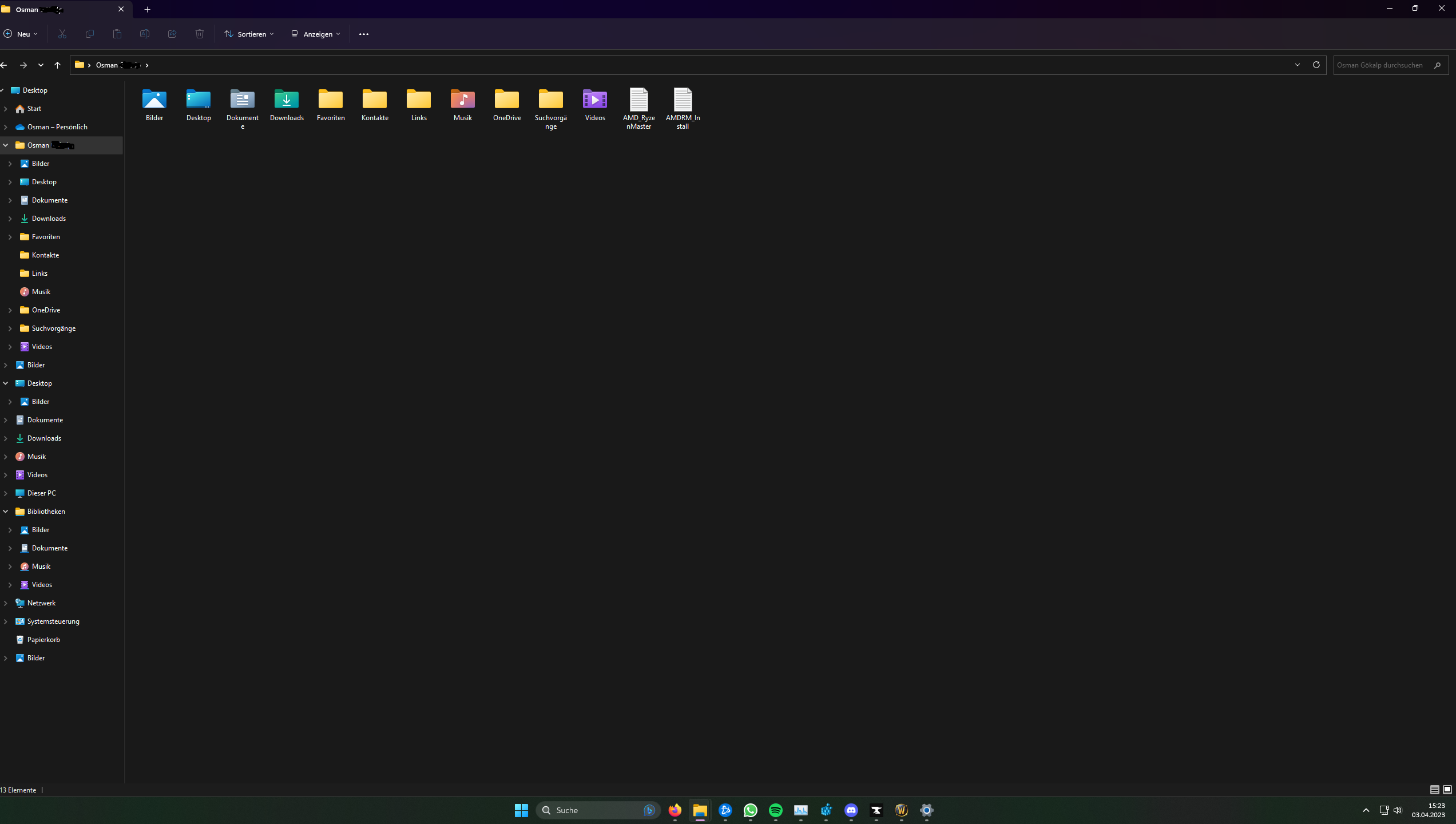
Task: Click the Delete trash can icon
Action: [x=200, y=34]
